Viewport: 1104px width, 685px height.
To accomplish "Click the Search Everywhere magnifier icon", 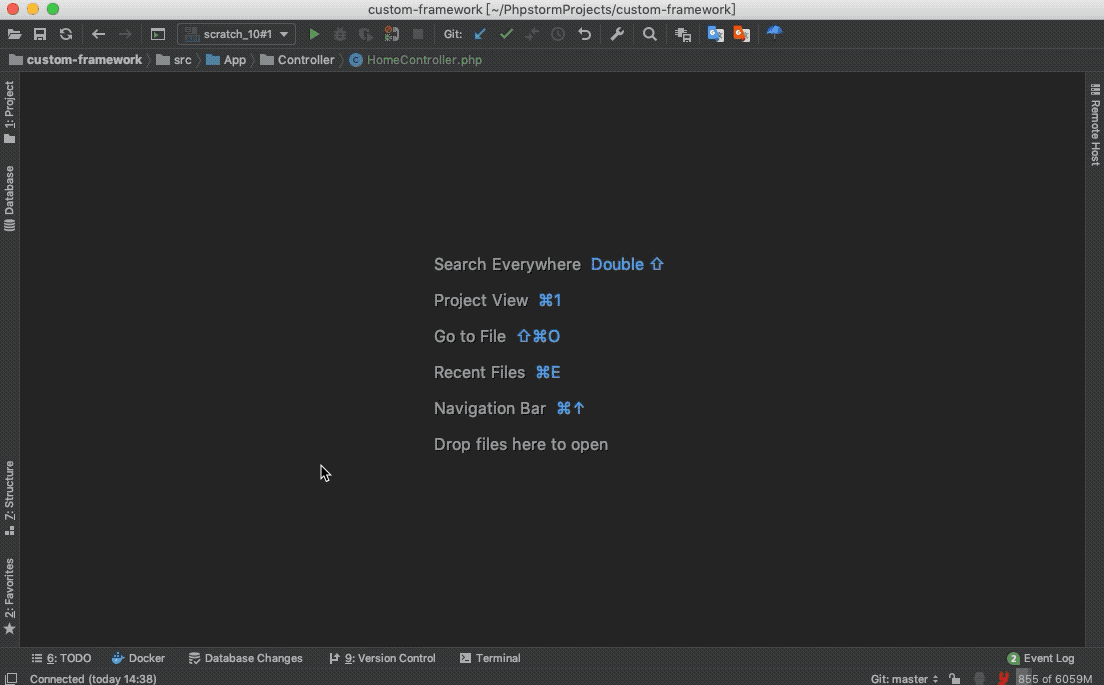I will (650, 34).
